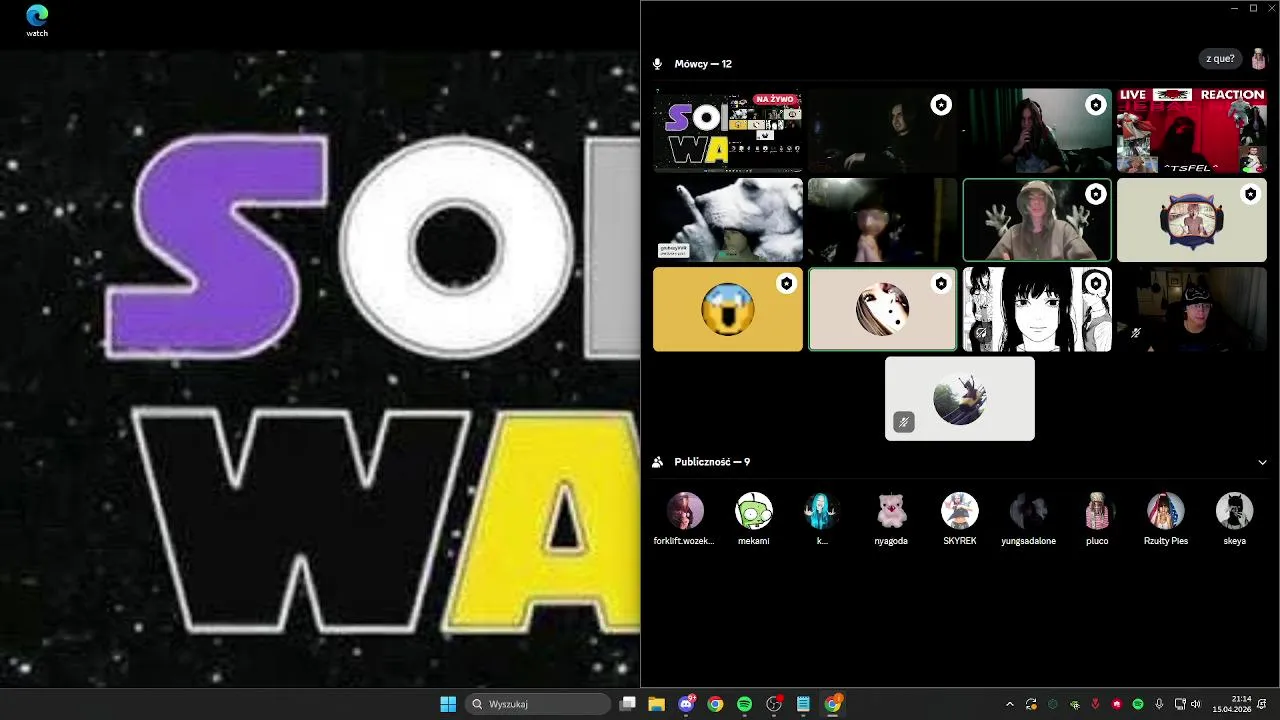
Task: Open the notifications bell in taskbar corner
Action: click(x=1262, y=704)
